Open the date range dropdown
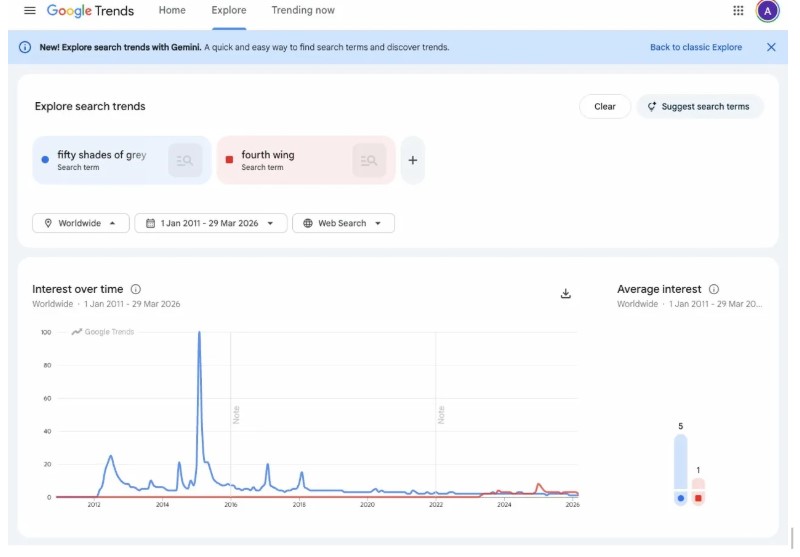The image size is (800, 557). click(211, 223)
